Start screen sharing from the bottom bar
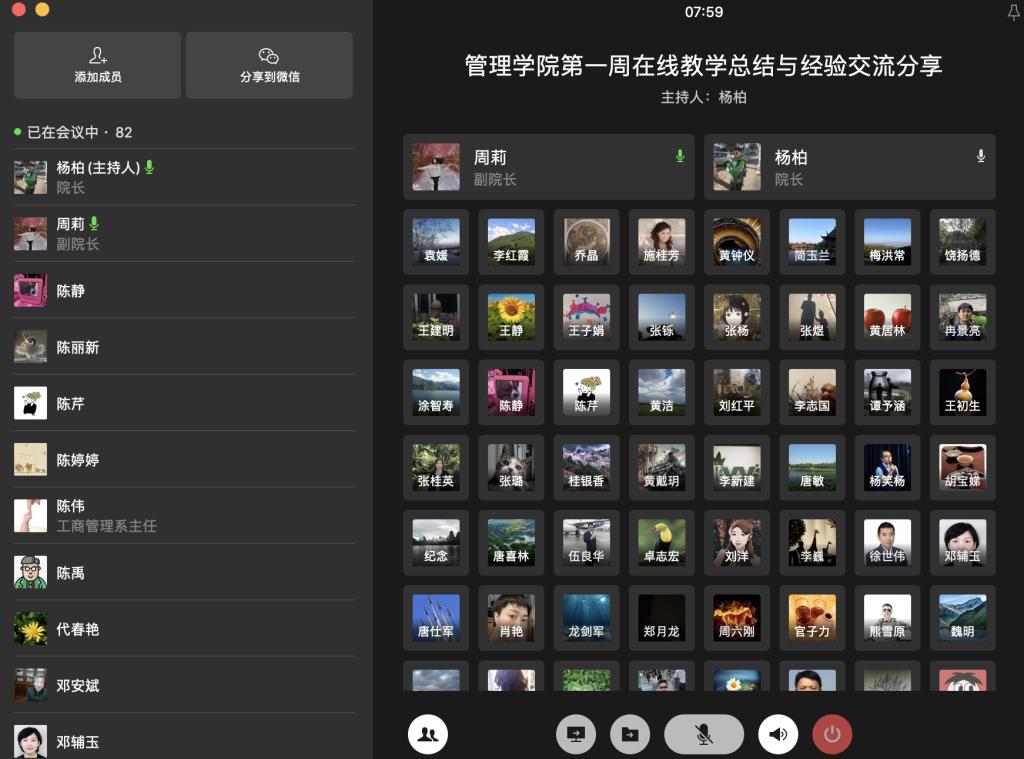 (576, 735)
